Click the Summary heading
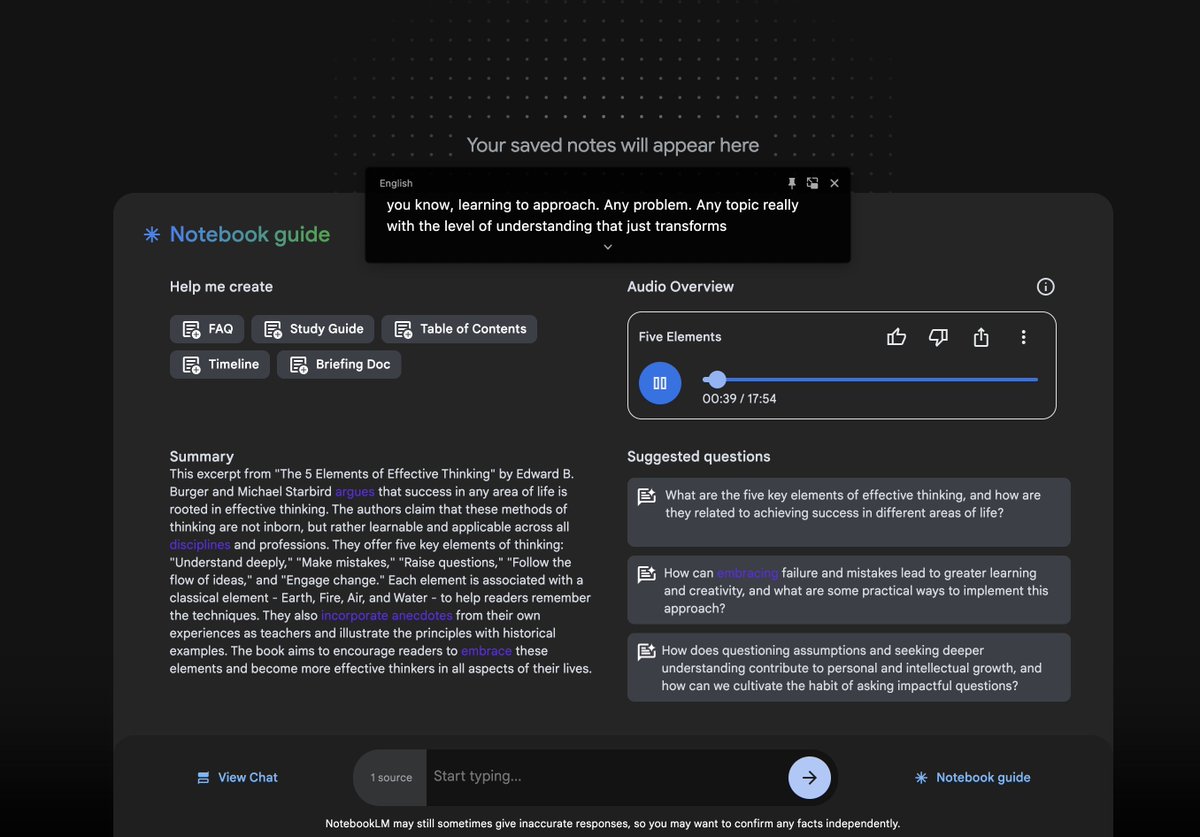The width and height of the screenshot is (1200, 837). [202, 456]
